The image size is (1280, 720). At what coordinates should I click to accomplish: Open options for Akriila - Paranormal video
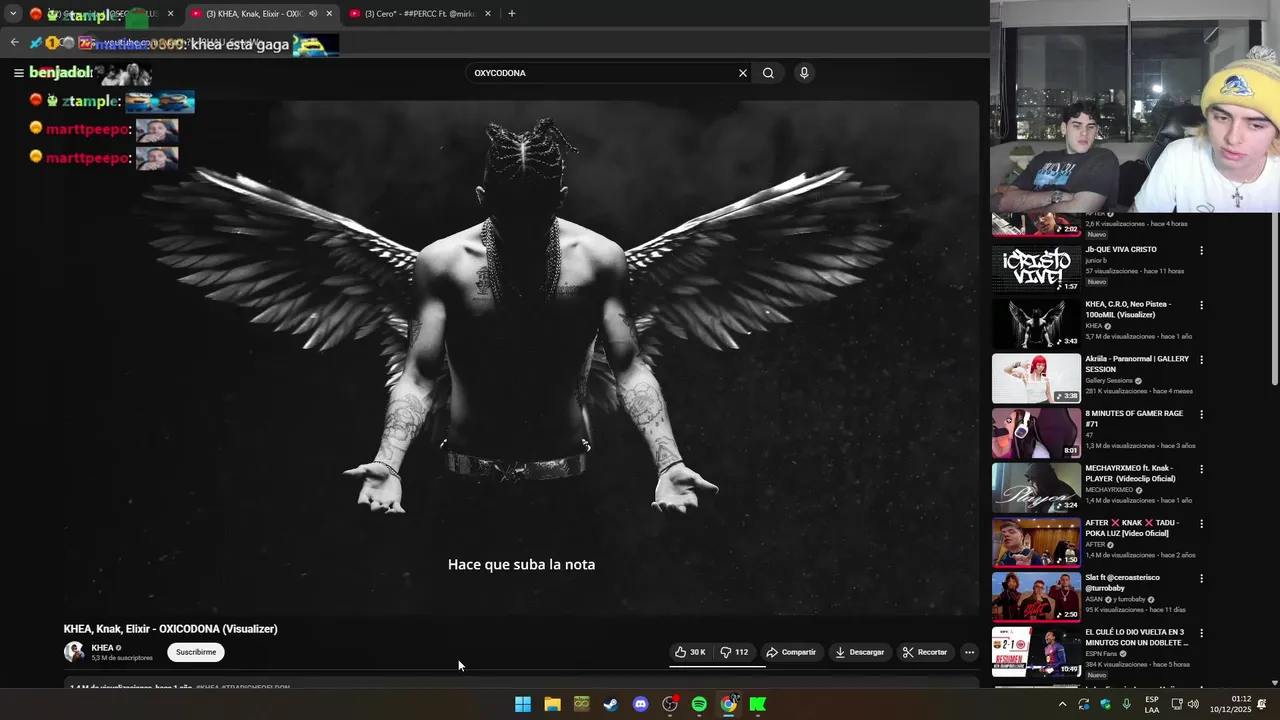[x=1201, y=360]
